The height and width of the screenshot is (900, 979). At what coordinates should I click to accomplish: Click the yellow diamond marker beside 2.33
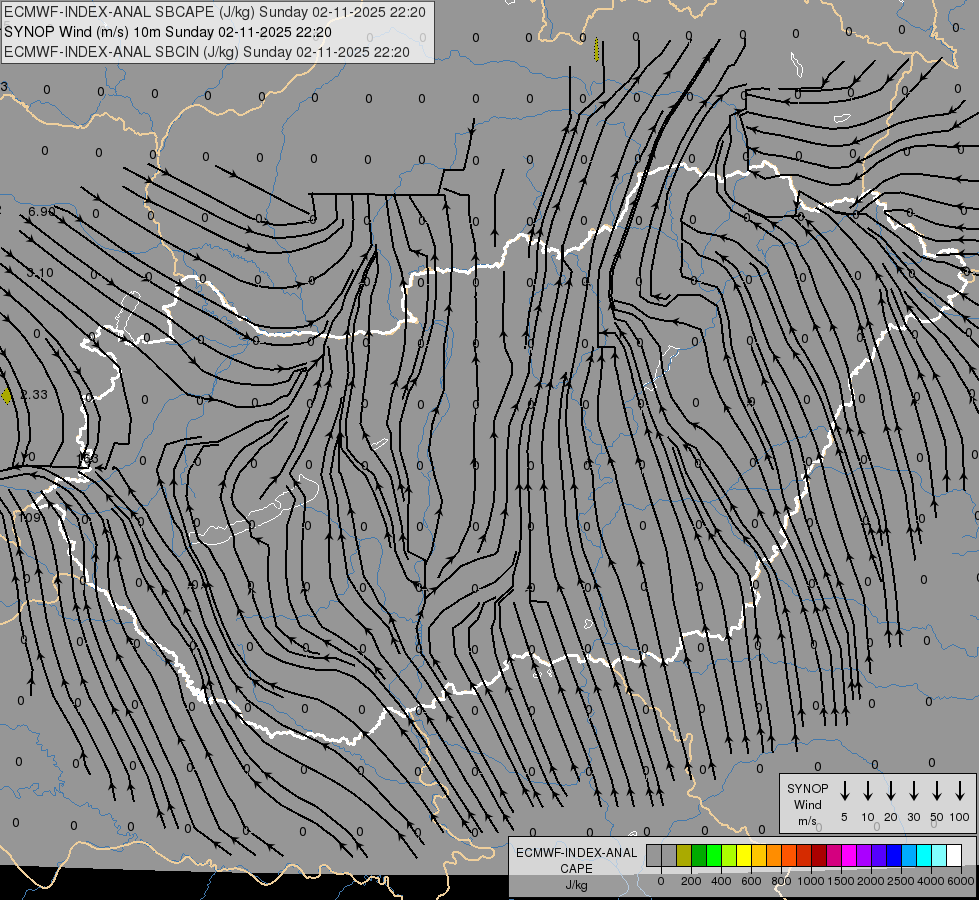[x=6, y=395]
